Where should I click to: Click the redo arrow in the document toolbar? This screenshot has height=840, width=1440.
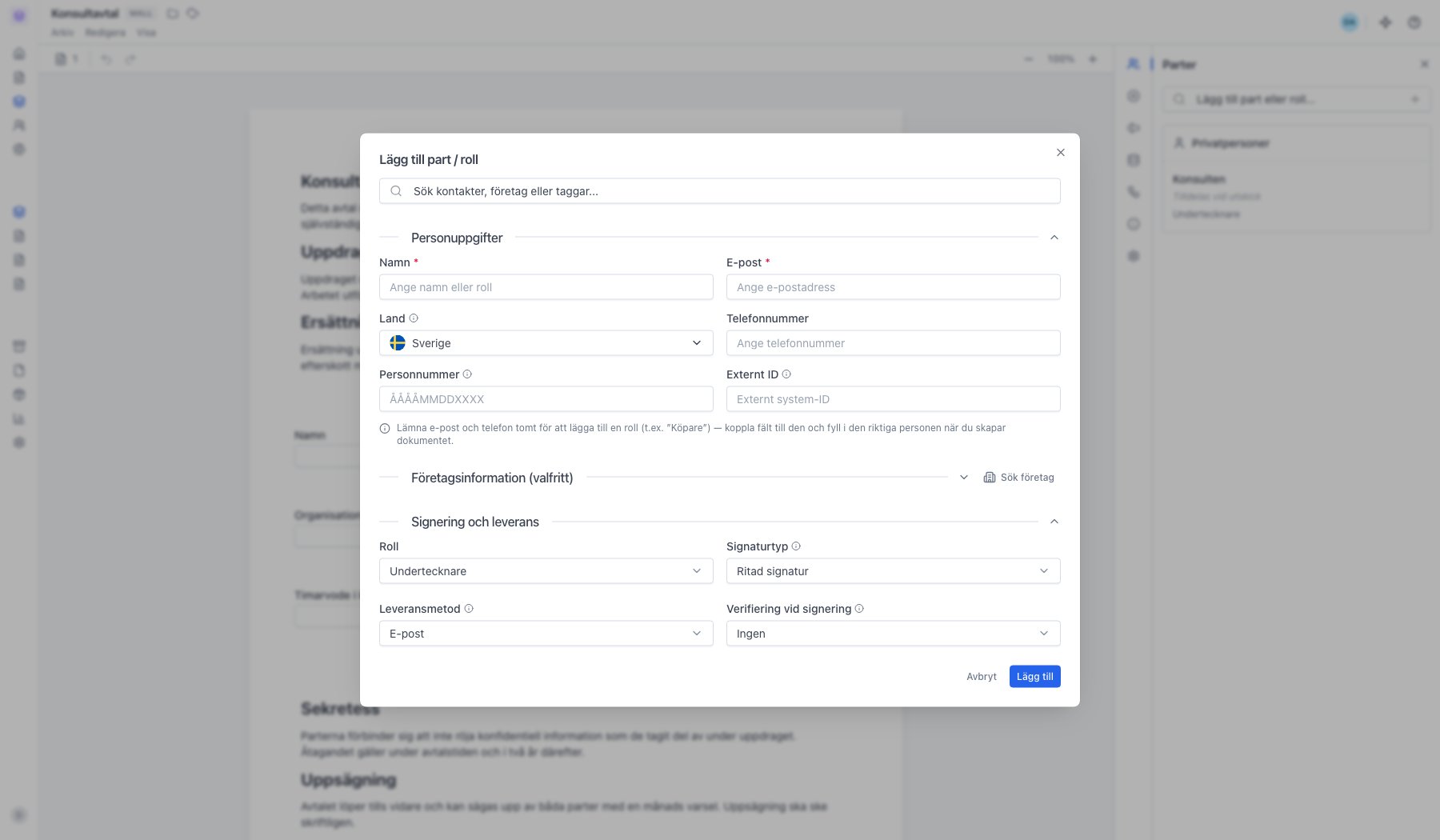click(130, 59)
